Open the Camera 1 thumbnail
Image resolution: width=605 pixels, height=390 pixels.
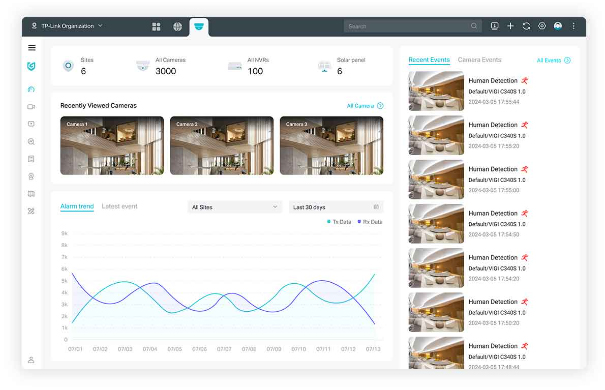click(x=112, y=145)
